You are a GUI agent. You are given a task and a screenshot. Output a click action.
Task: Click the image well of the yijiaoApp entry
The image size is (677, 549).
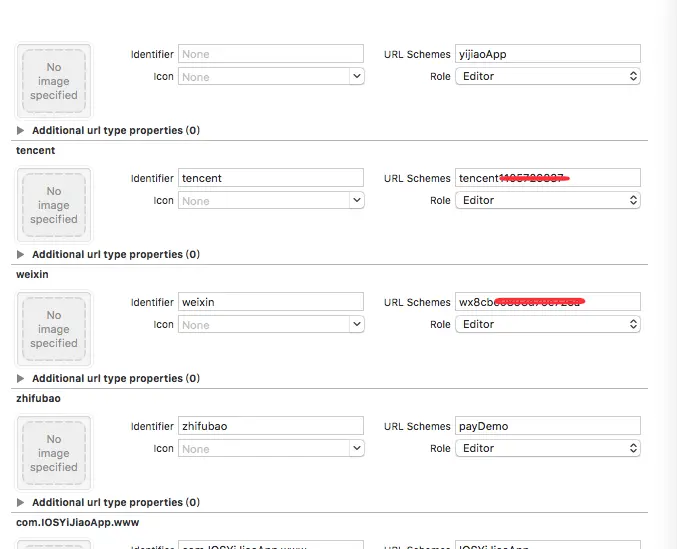pos(54,81)
